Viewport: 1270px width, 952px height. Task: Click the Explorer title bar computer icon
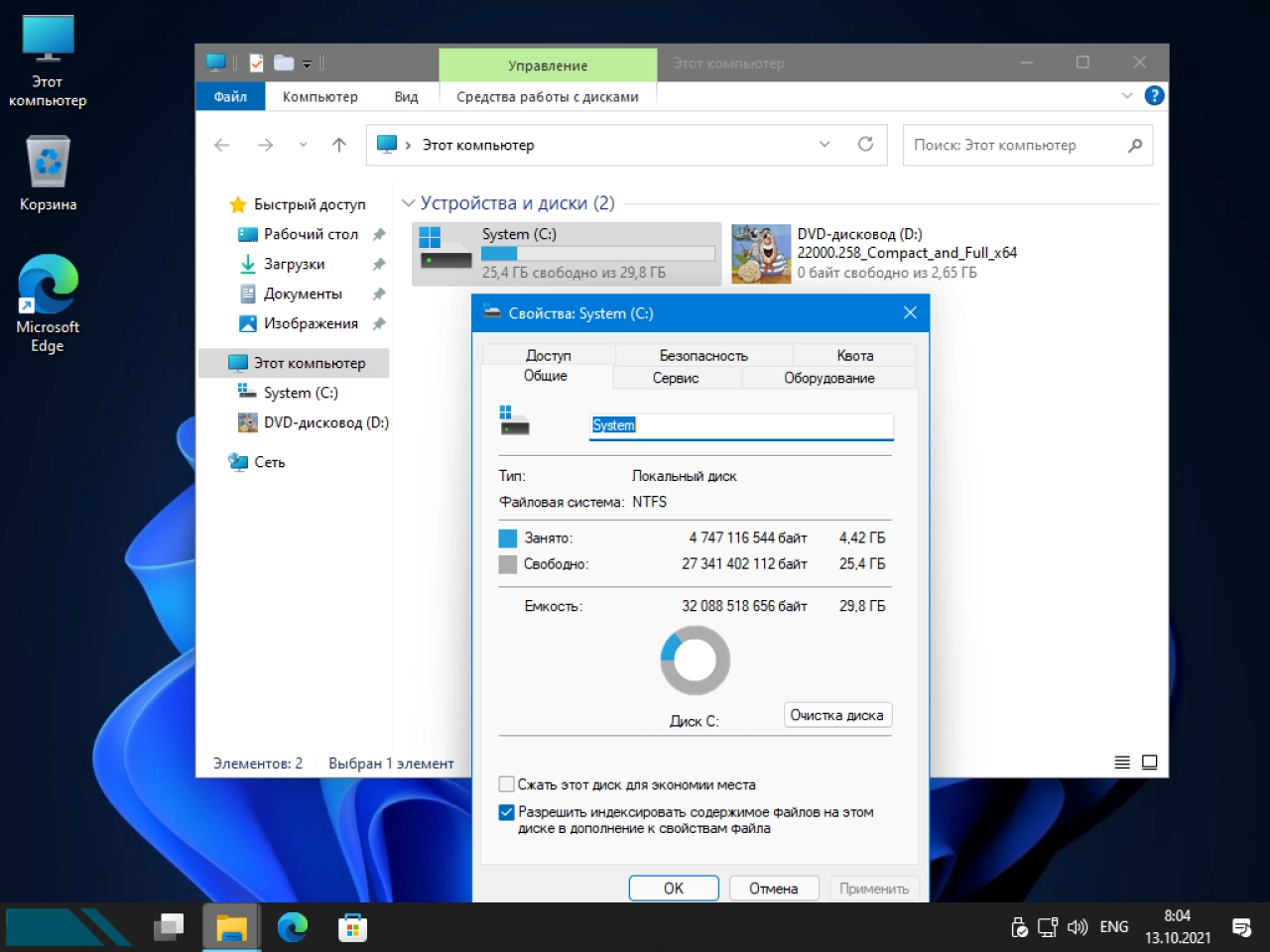215,62
